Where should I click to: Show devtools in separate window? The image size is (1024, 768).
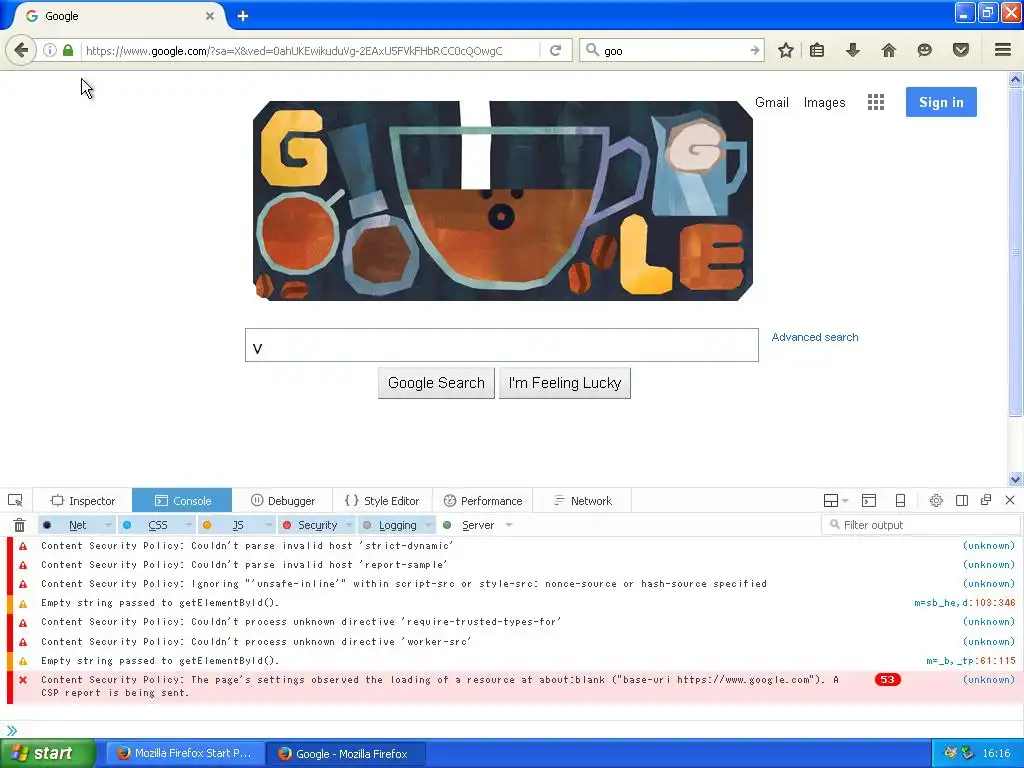(x=986, y=500)
